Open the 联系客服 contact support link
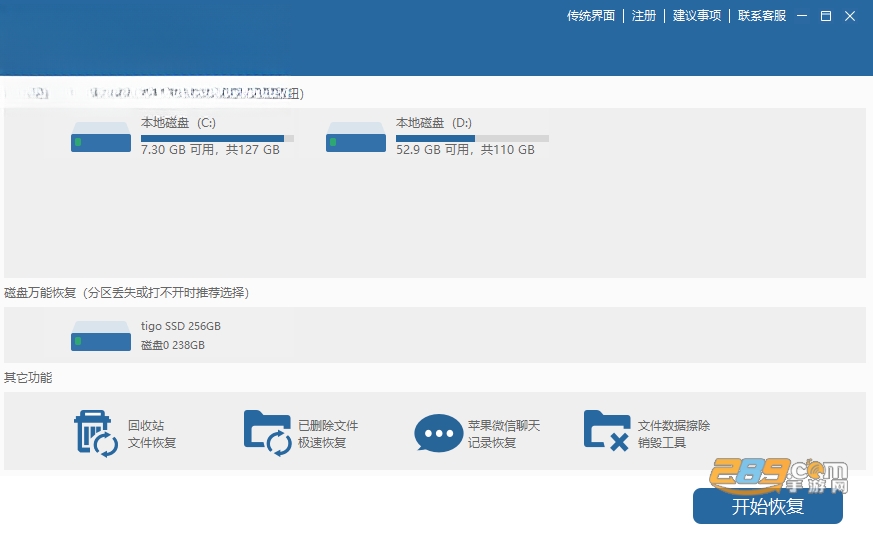Screen dimensions: 873x534 click(762, 16)
